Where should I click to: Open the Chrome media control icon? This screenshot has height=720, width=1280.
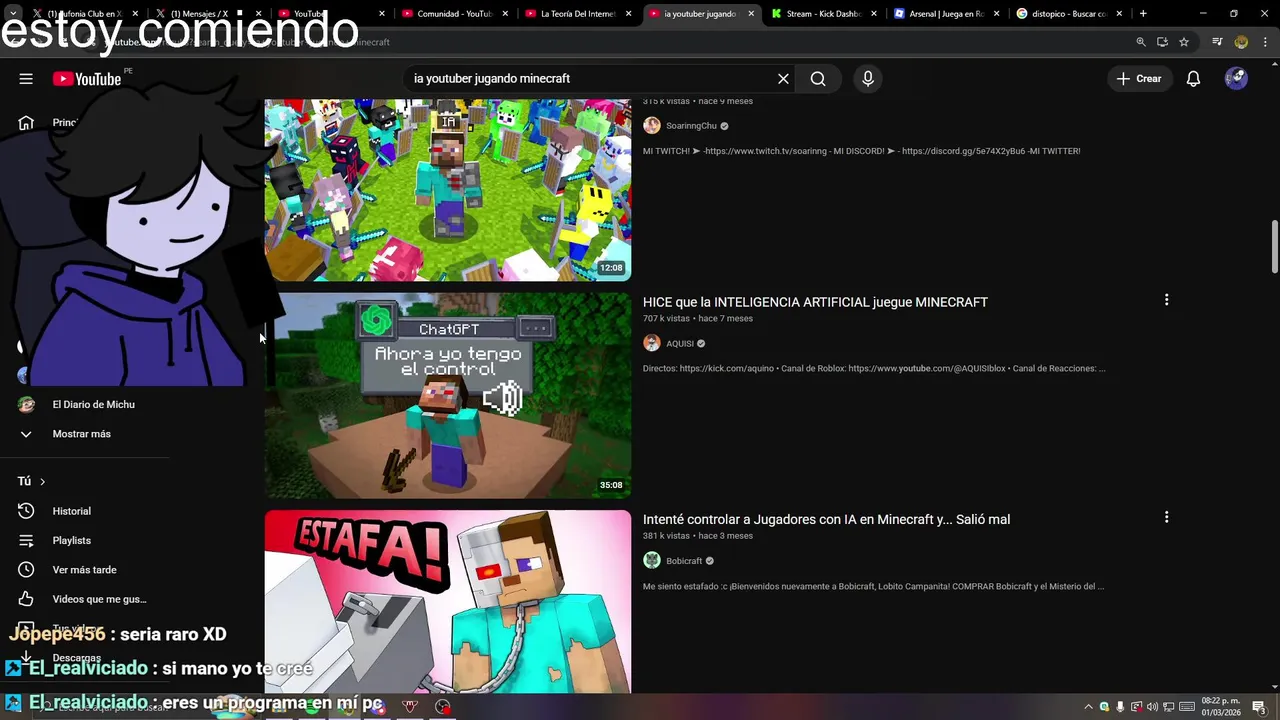pyautogui.click(x=1217, y=42)
